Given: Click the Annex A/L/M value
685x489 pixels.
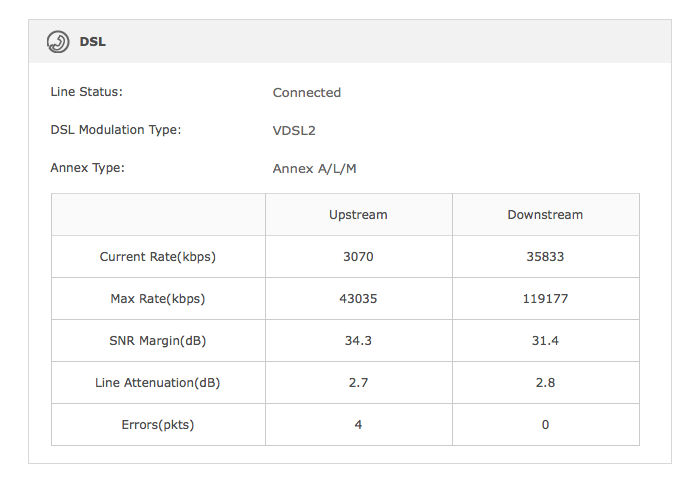Looking at the screenshot, I should click(x=315, y=169).
